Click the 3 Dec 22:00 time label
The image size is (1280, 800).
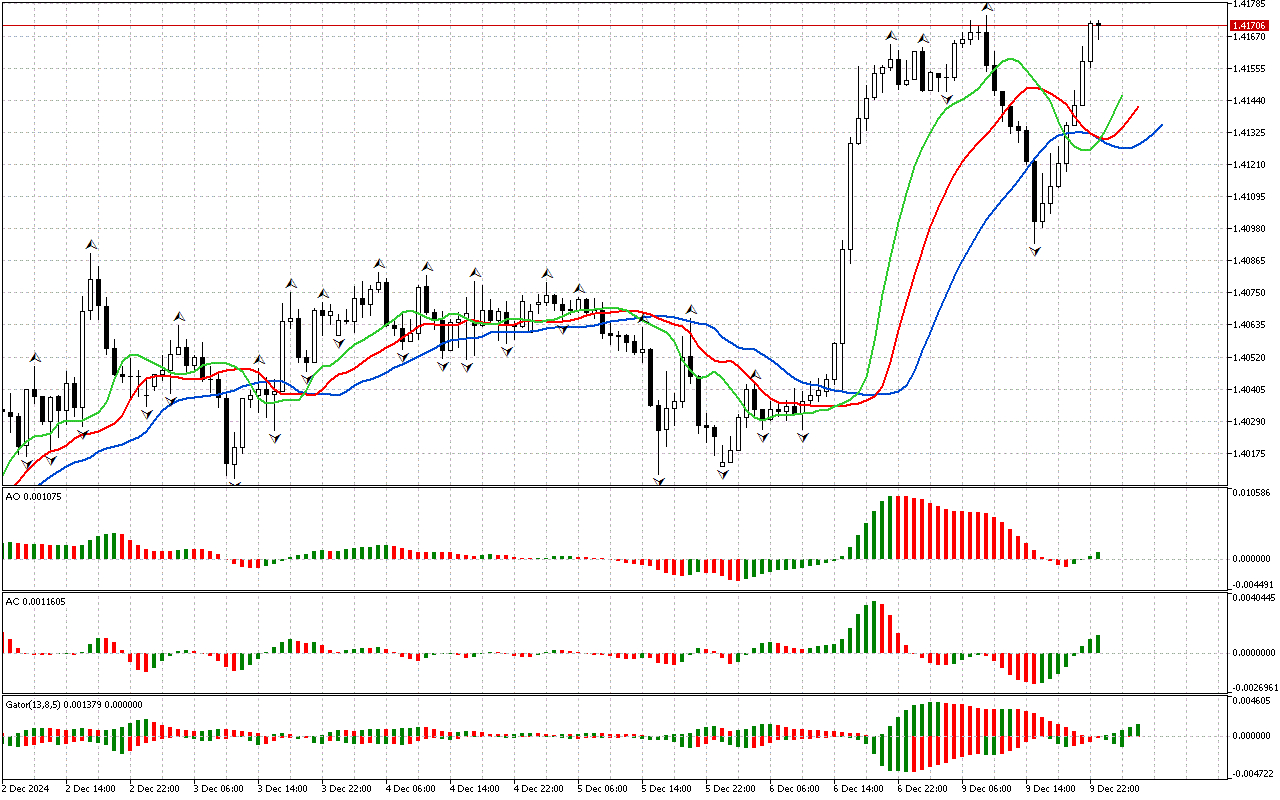click(x=349, y=788)
